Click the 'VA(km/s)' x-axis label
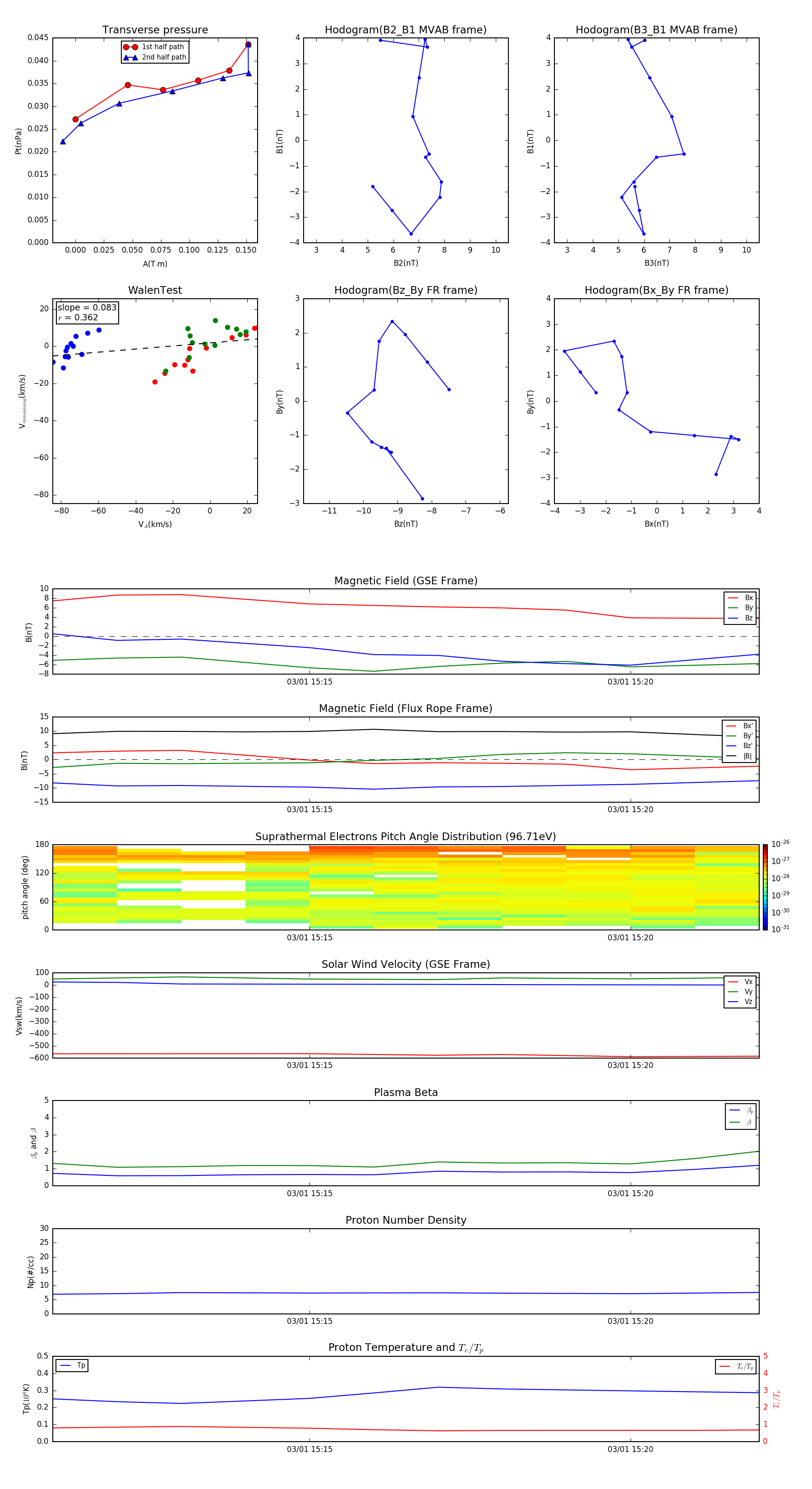The image size is (812, 1489). tap(155, 525)
